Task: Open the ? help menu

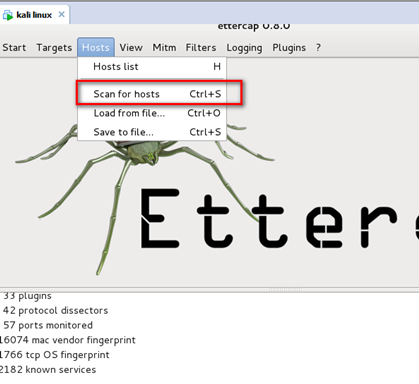Action: click(x=318, y=48)
